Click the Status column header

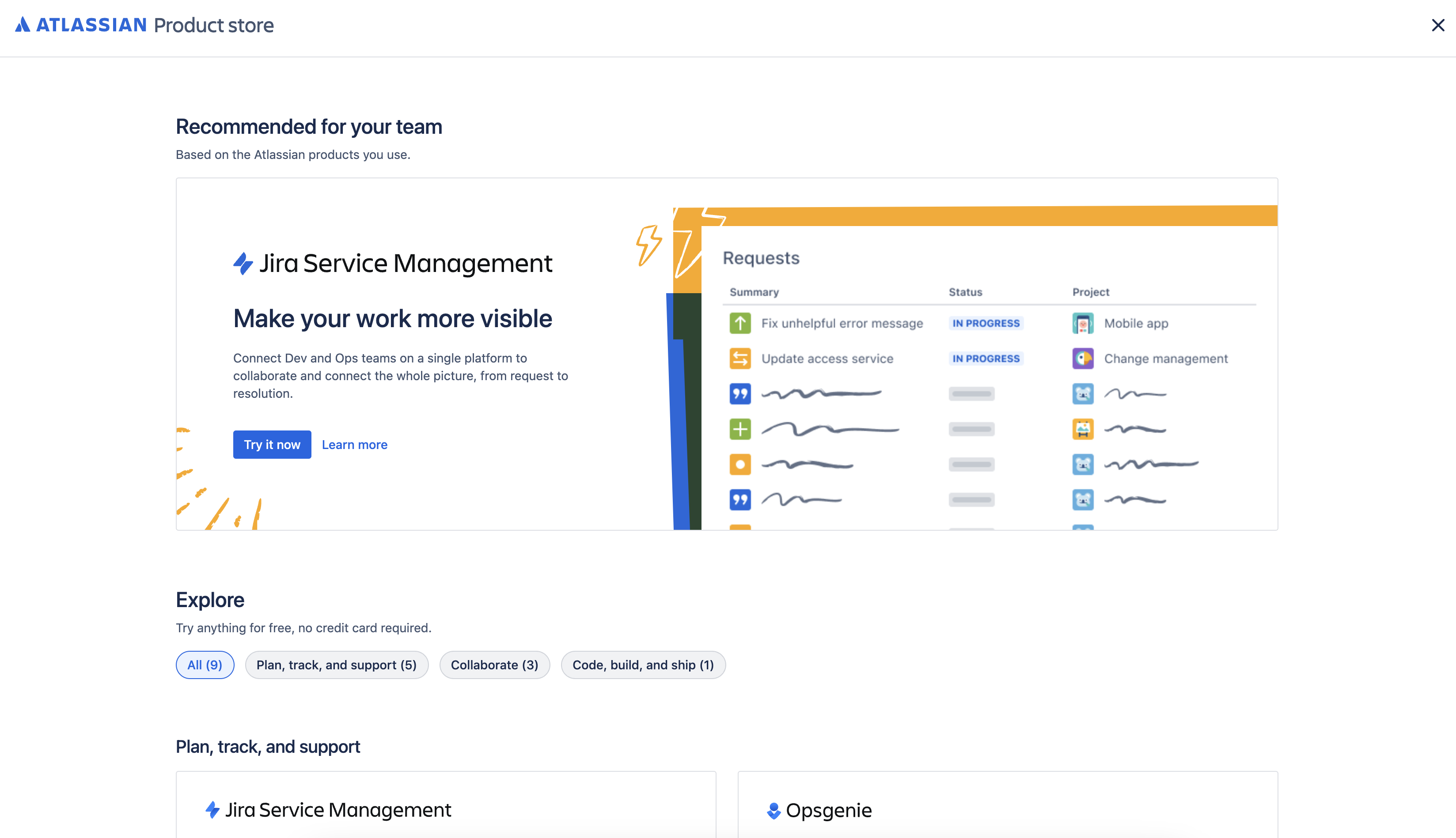tap(965, 292)
